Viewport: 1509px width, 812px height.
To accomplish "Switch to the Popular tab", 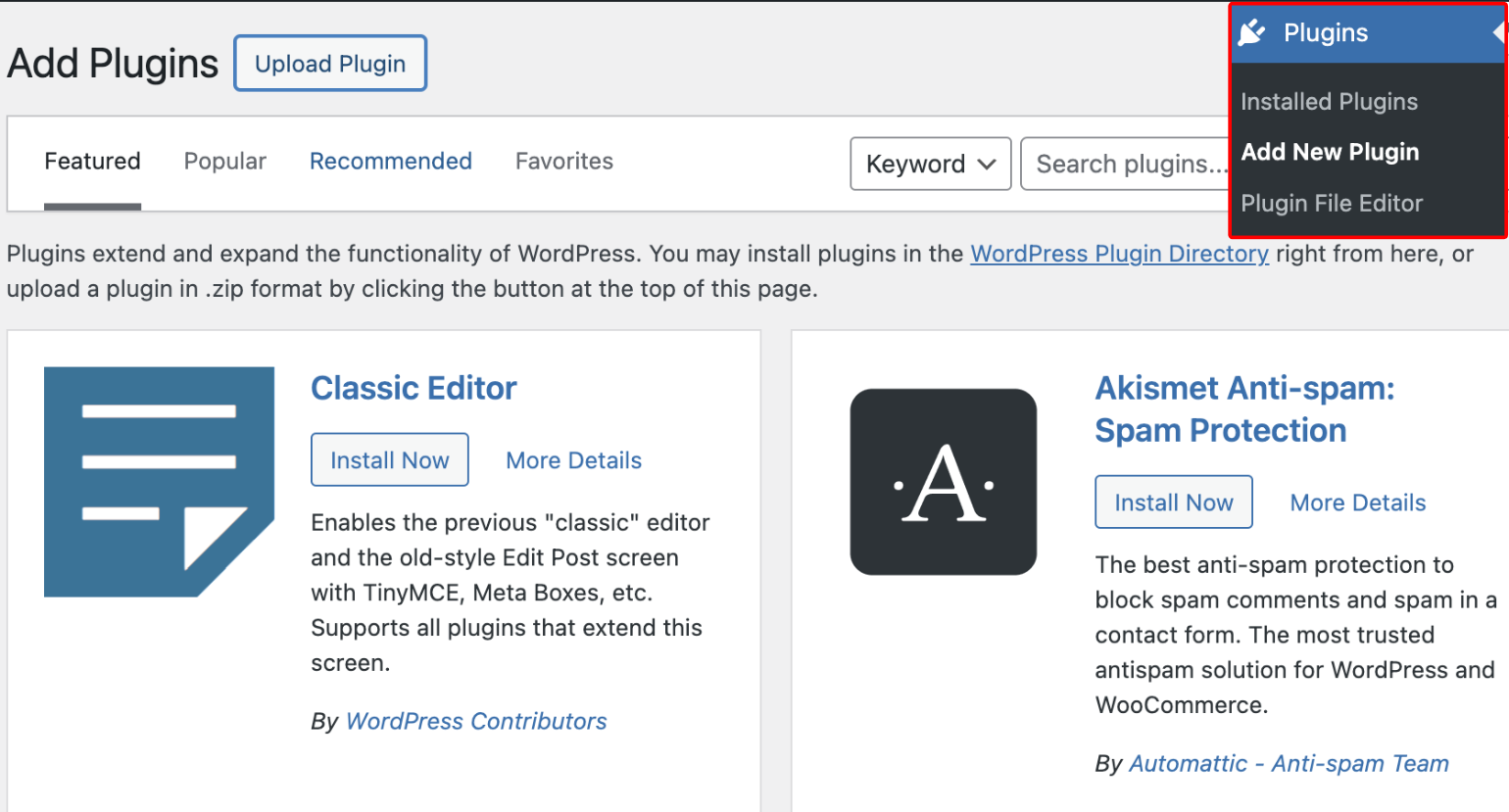I will [x=225, y=161].
